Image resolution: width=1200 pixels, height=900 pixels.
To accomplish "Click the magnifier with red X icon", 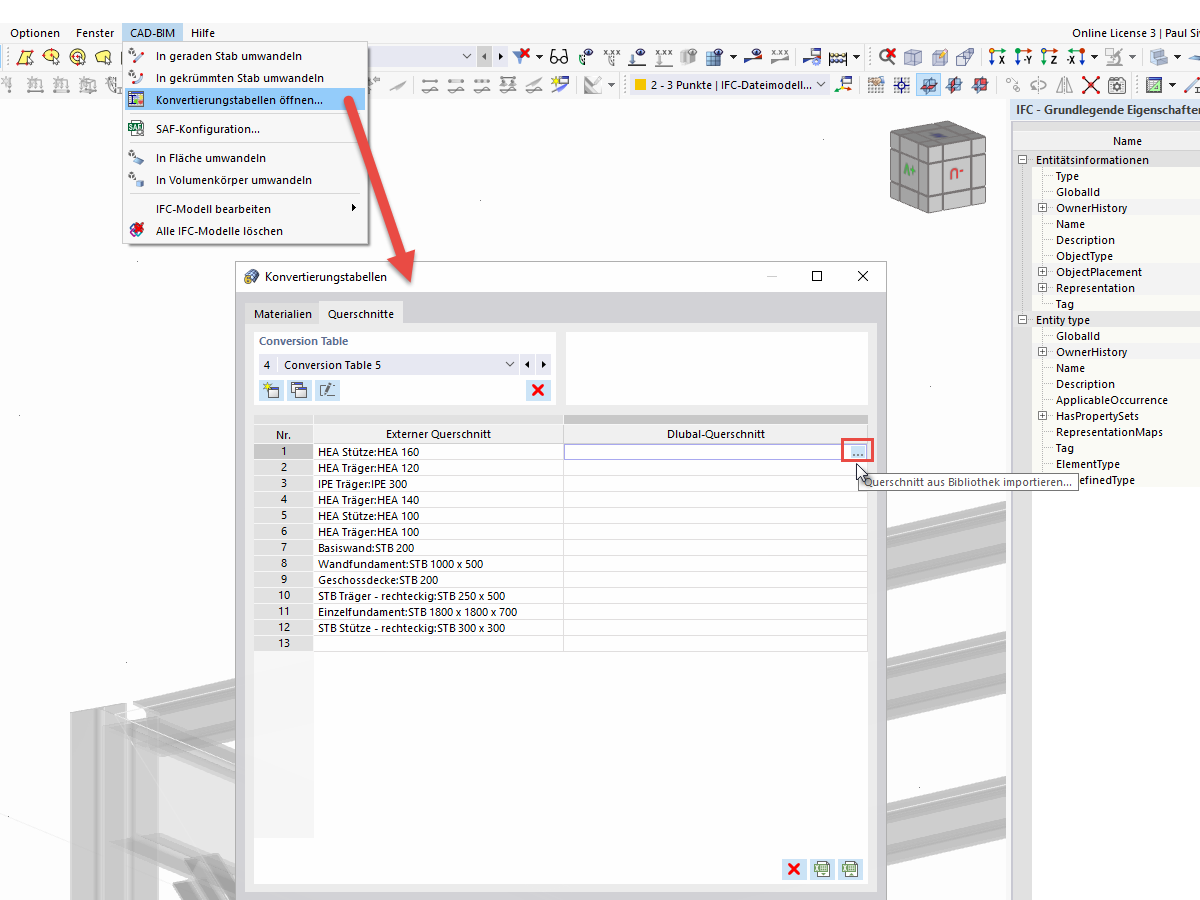I will coord(887,56).
